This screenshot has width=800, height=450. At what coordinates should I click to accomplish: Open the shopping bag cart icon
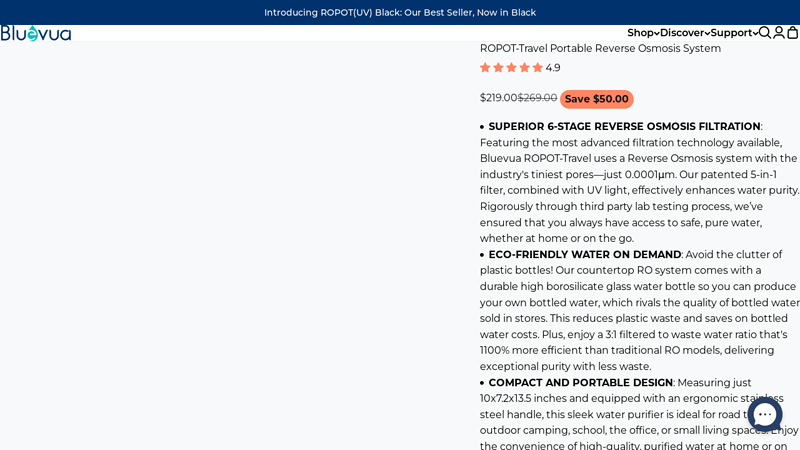[792, 33]
